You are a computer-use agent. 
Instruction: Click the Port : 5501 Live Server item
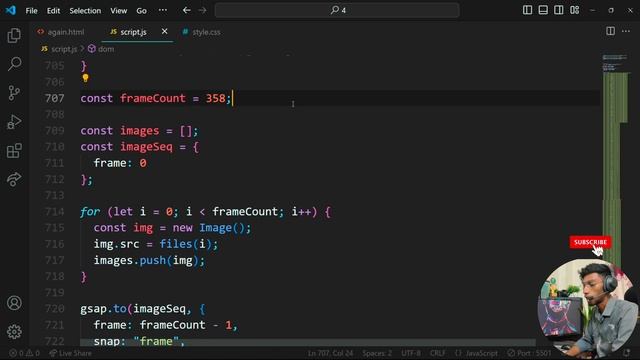529,353
